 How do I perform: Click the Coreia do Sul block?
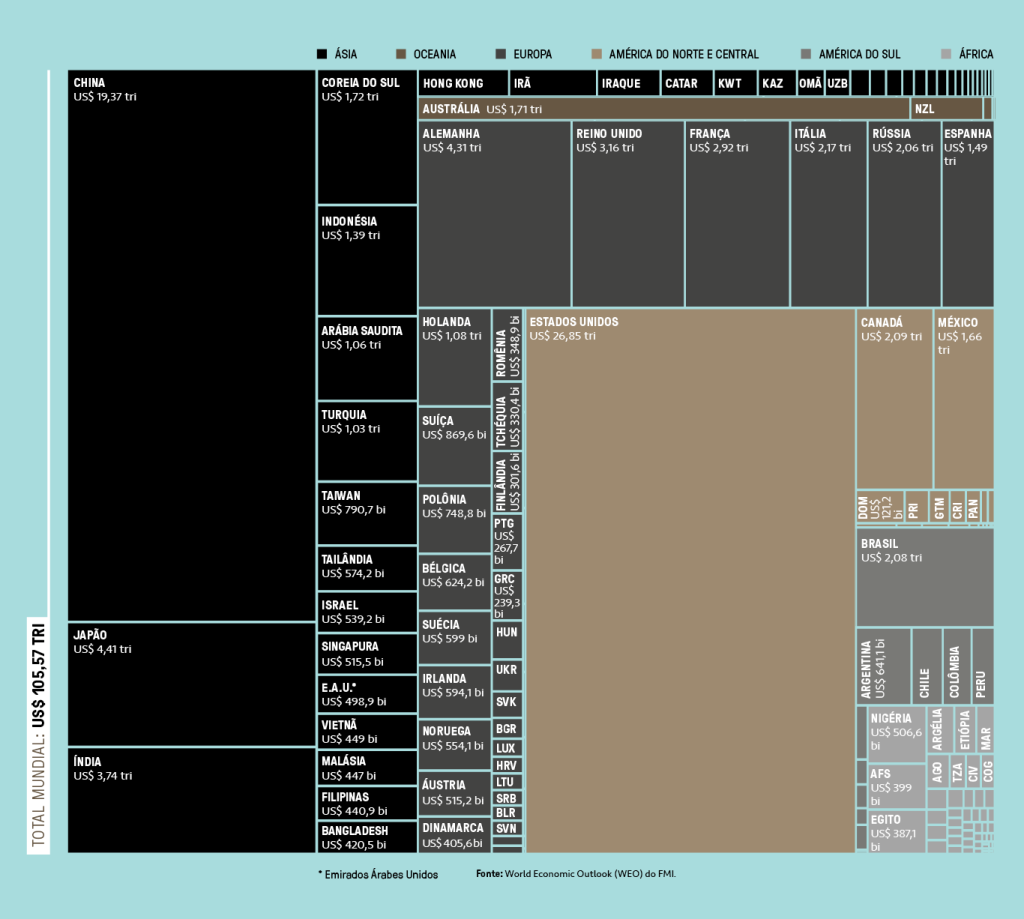point(367,137)
